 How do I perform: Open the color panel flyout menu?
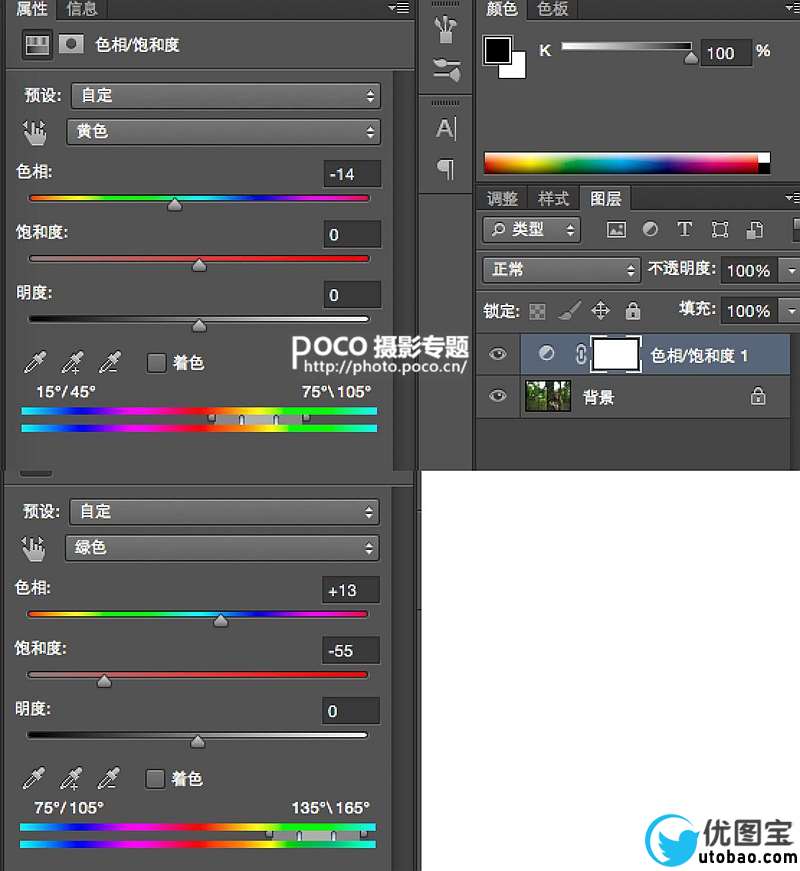793,8
